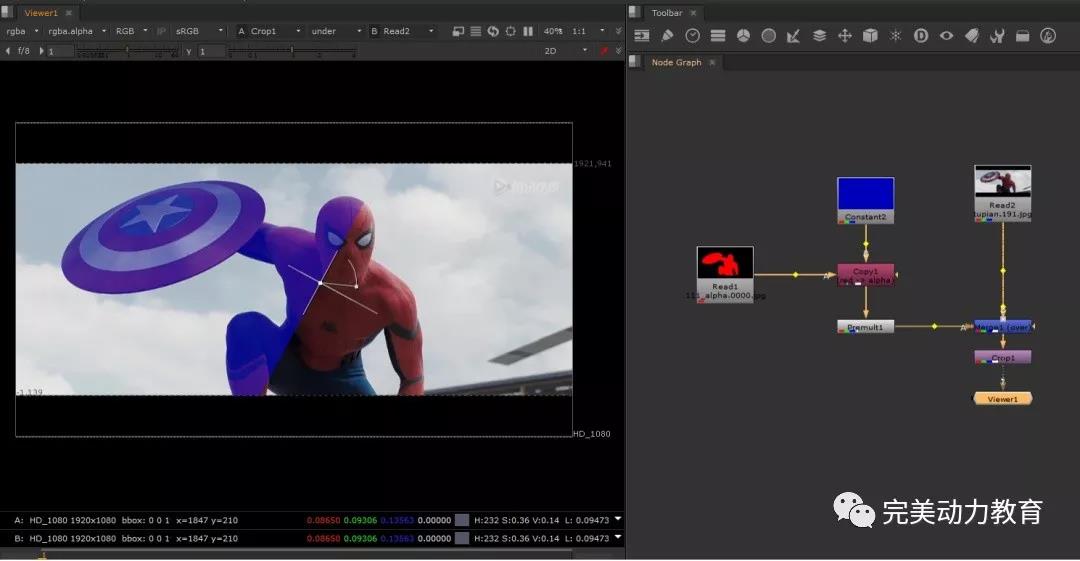Open the Draw nodes pencil menu
Image resolution: width=1080 pixels, height=561 pixels.
[667, 36]
